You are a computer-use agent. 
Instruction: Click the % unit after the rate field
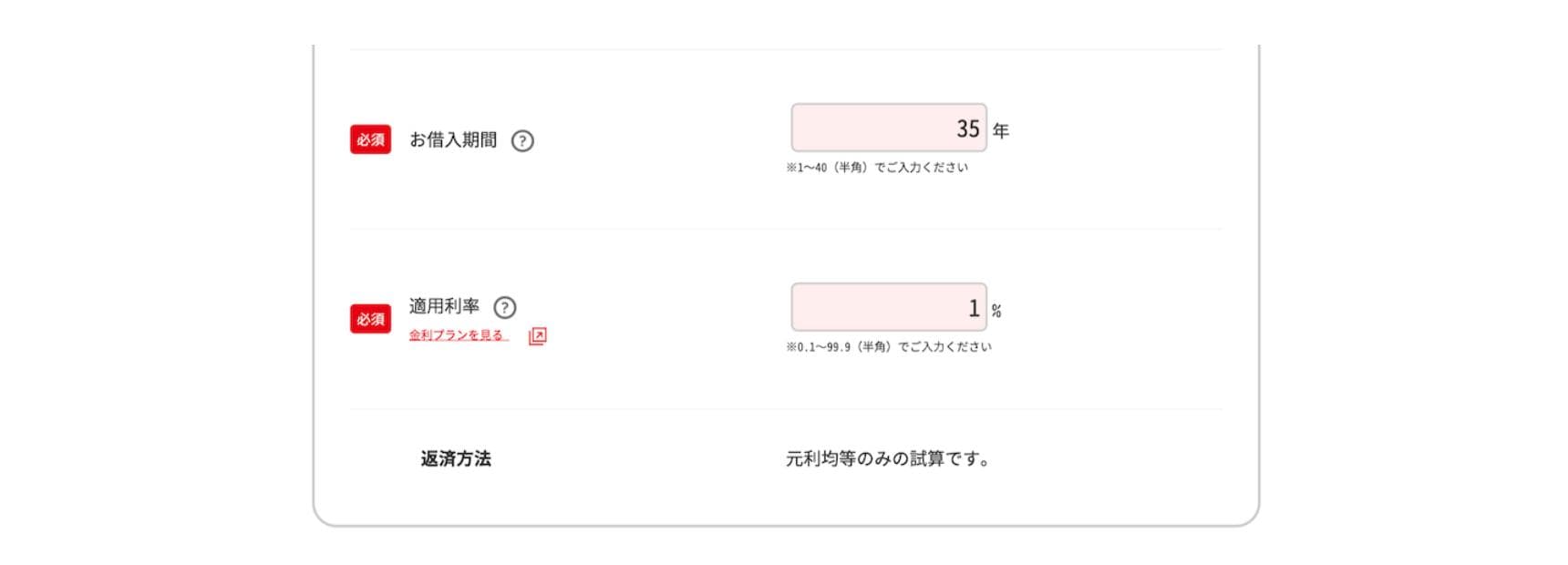[x=996, y=312]
